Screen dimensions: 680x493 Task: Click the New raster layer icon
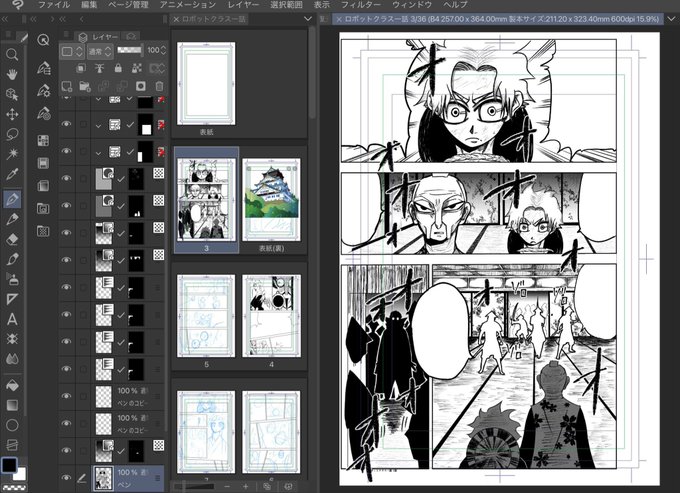[x=67, y=86]
